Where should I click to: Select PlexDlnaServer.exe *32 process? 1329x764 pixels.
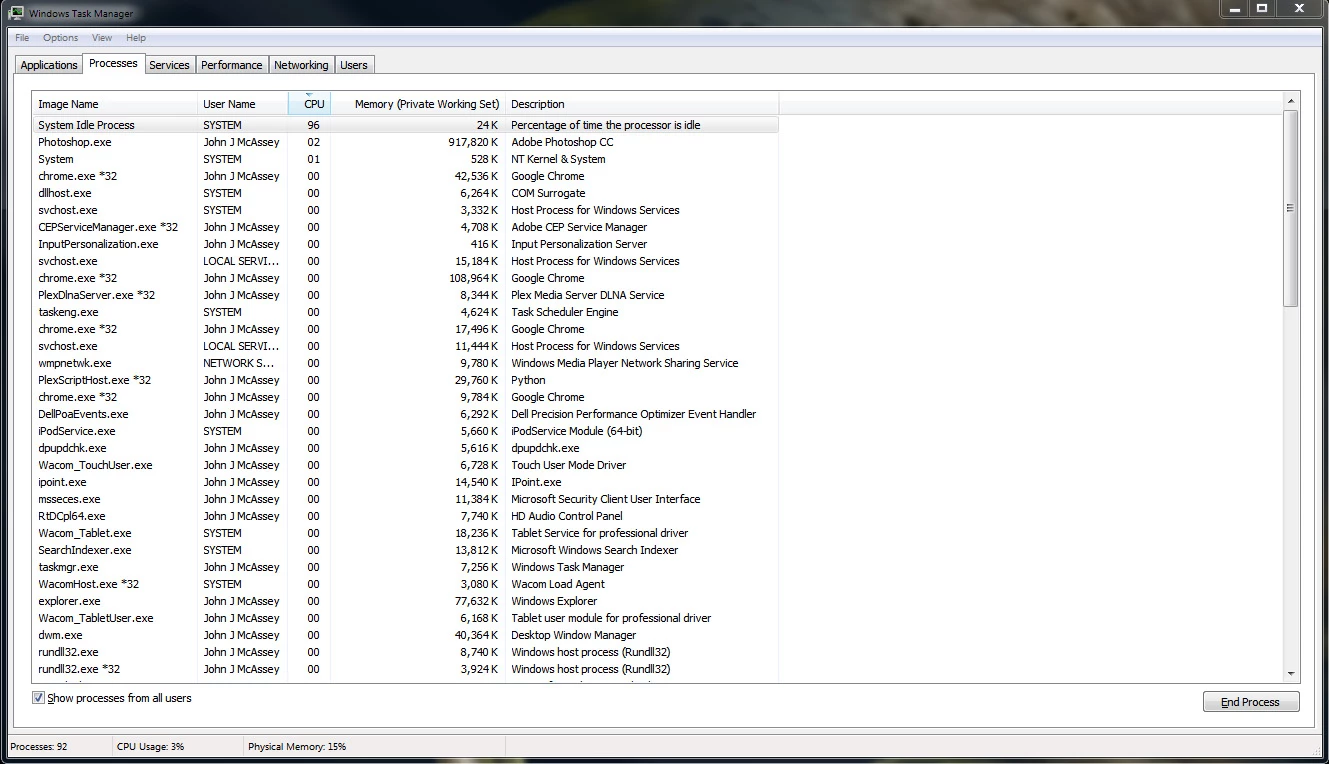point(405,295)
